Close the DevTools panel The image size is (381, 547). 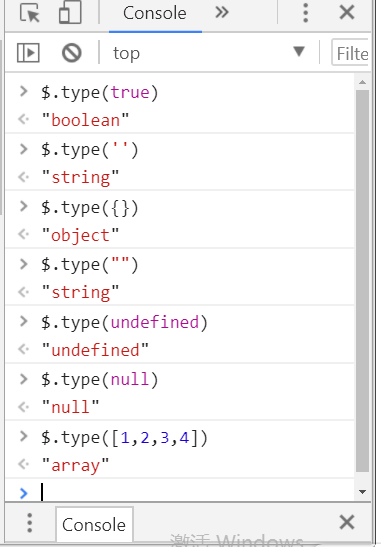[347, 13]
